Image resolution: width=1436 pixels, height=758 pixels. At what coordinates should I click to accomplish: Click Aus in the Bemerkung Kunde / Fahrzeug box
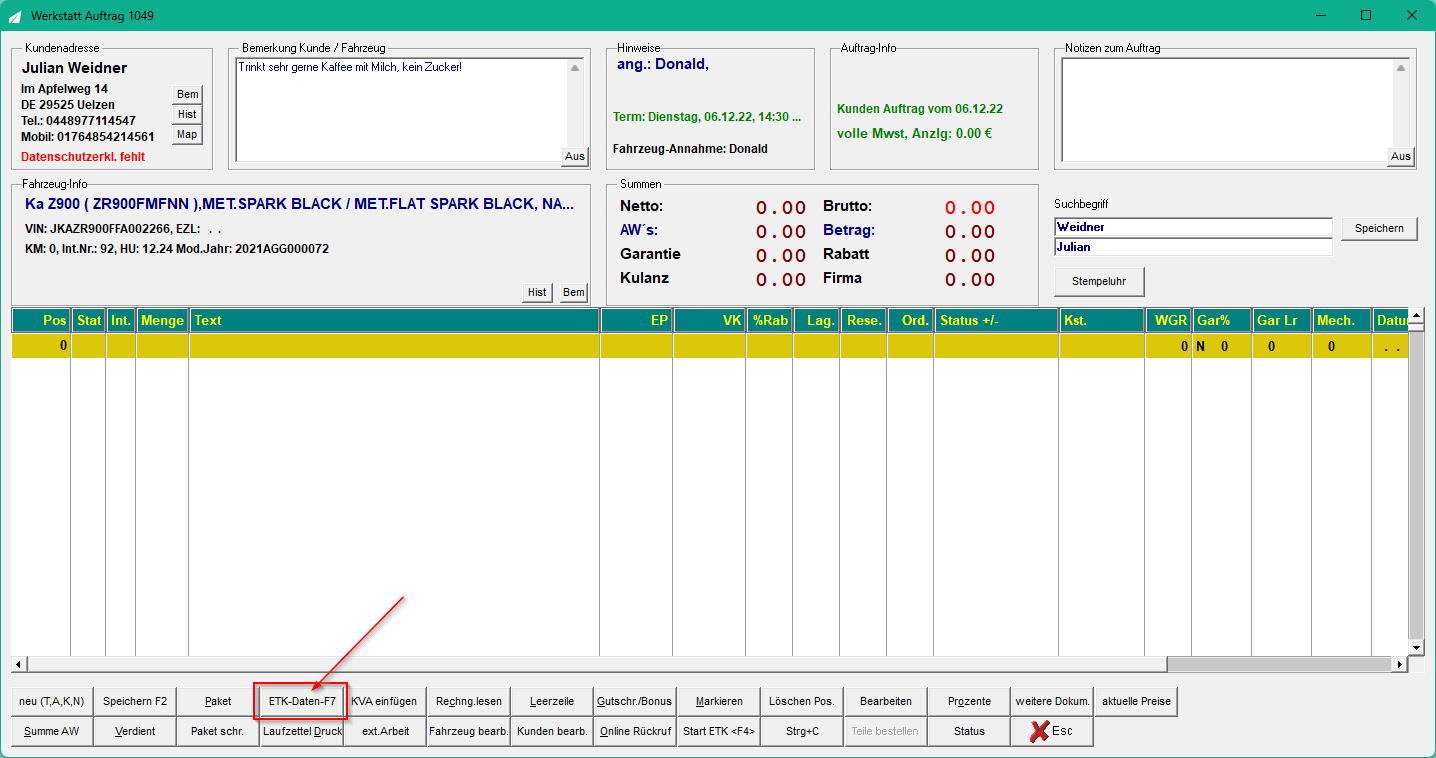click(575, 156)
